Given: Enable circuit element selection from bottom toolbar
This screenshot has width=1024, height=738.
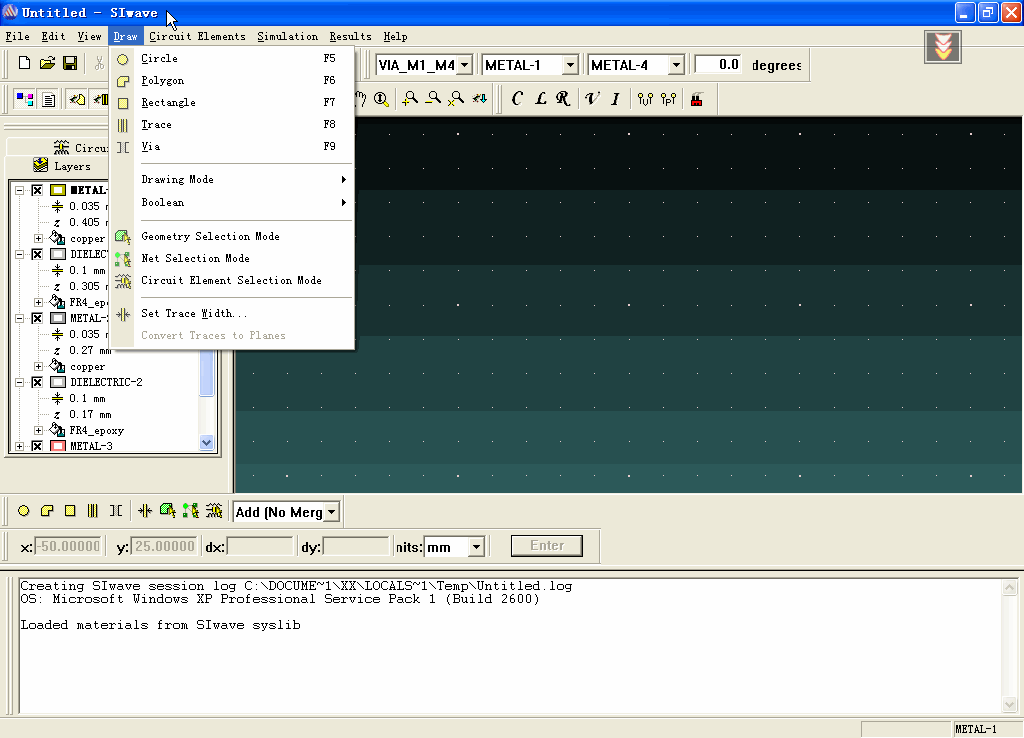Looking at the screenshot, I should tap(214, 511).
